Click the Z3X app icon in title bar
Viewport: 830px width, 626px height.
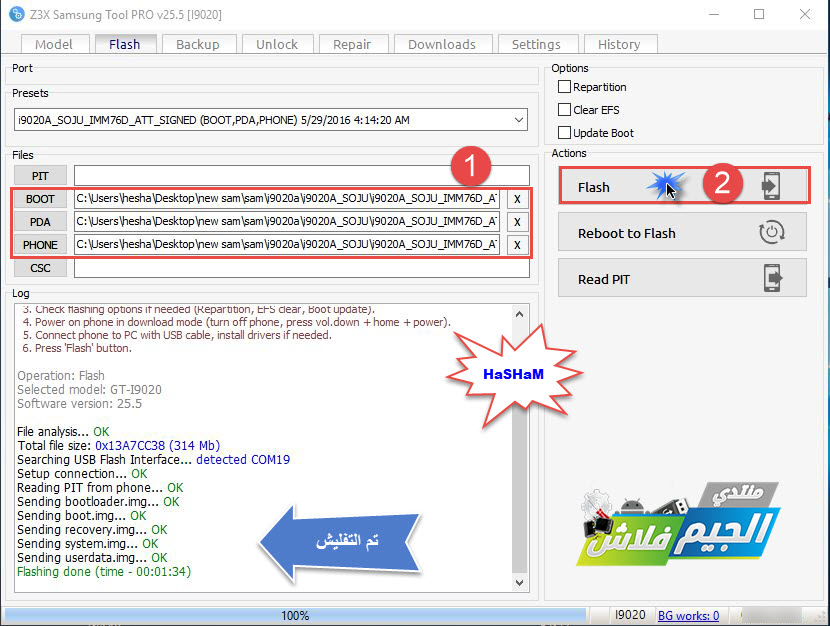pyautogui.click(x=17, y=14)
